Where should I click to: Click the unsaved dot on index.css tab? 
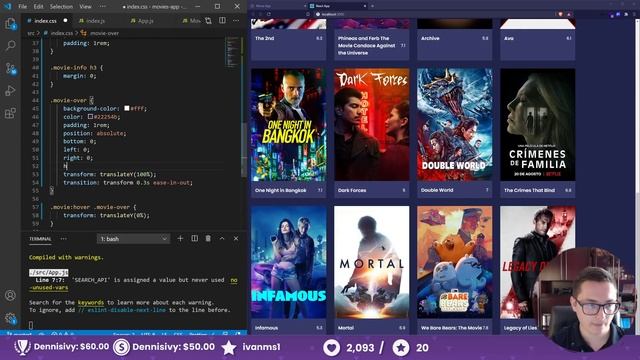click(x=65, y=20)
